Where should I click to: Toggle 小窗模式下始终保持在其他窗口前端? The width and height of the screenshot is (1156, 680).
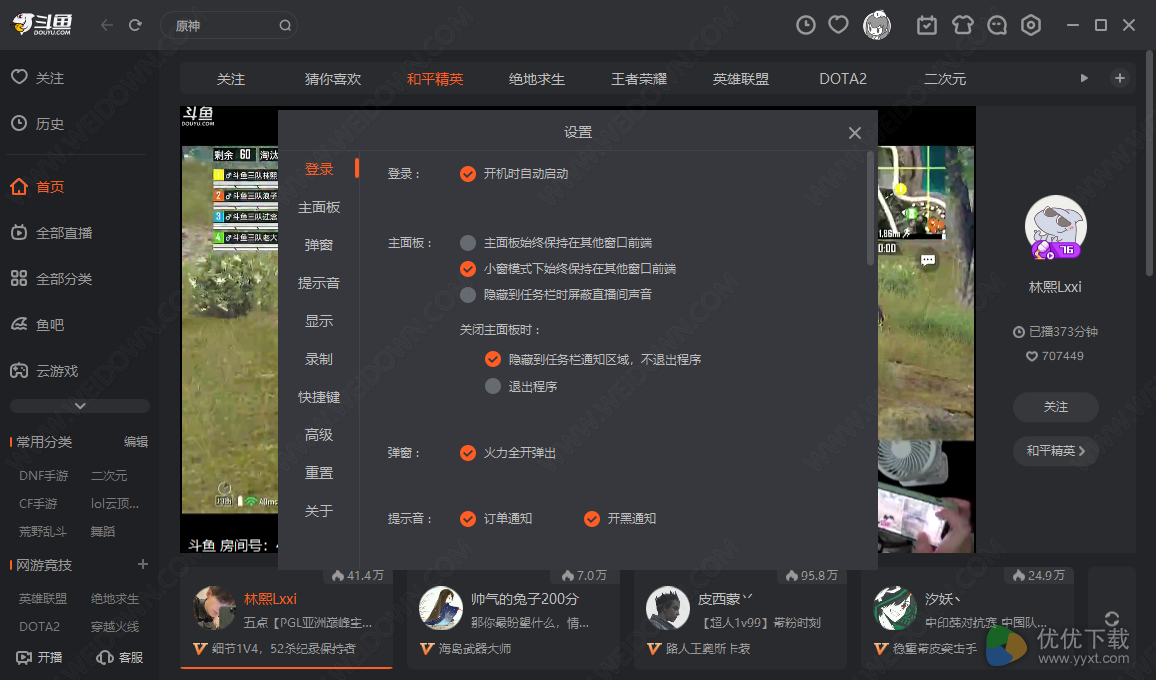coord(467,268)
